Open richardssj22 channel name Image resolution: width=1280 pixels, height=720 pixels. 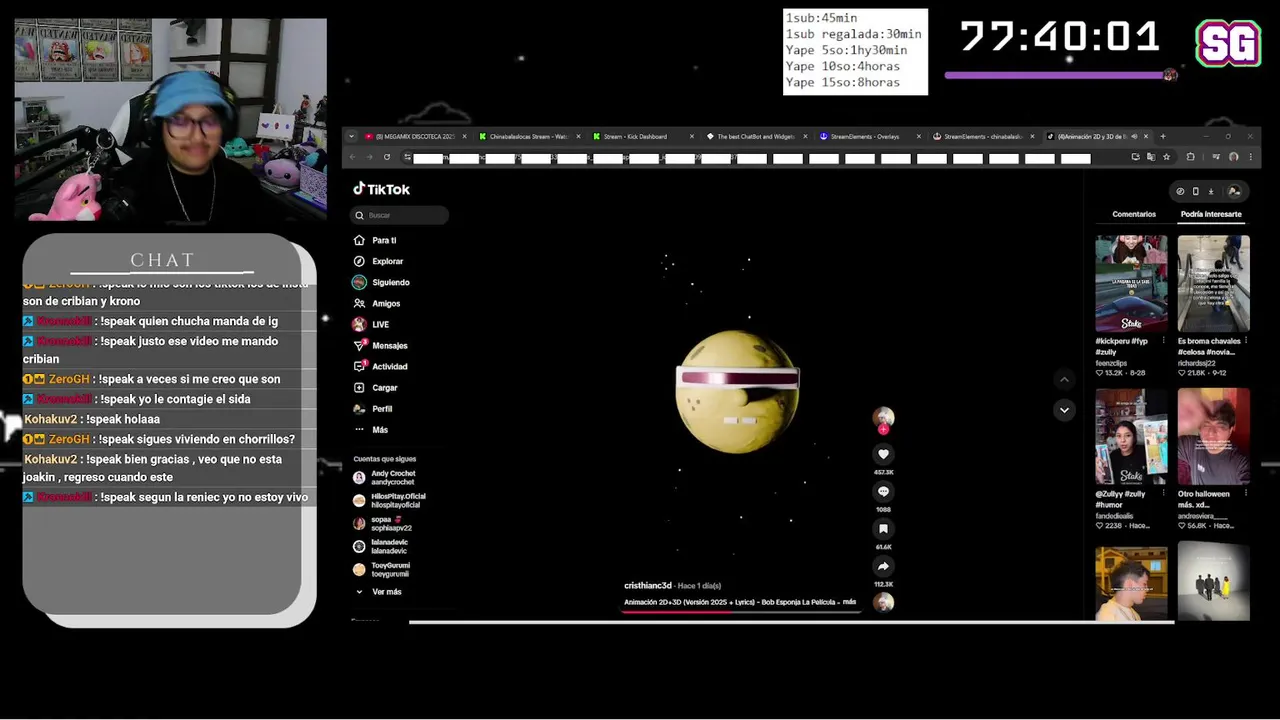point(1195,363)
